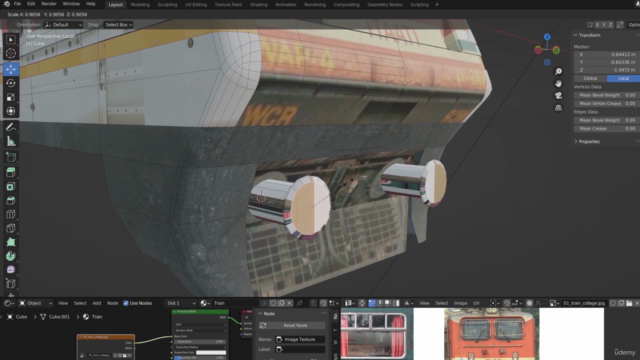The height and width of the screenshot is (360, 640).
Task: Open the image editor Image menu
Action: click(460, 303)
